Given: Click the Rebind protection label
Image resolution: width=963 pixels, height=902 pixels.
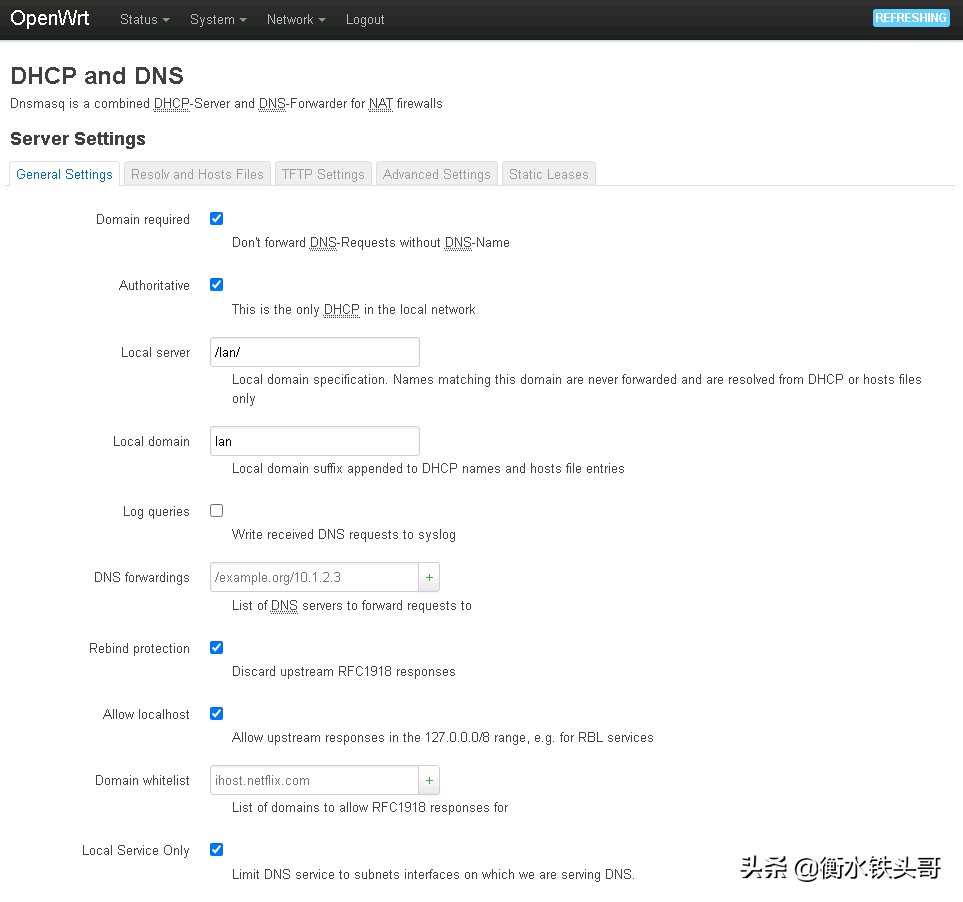Looking at the screenshot, I should point(139,648).
